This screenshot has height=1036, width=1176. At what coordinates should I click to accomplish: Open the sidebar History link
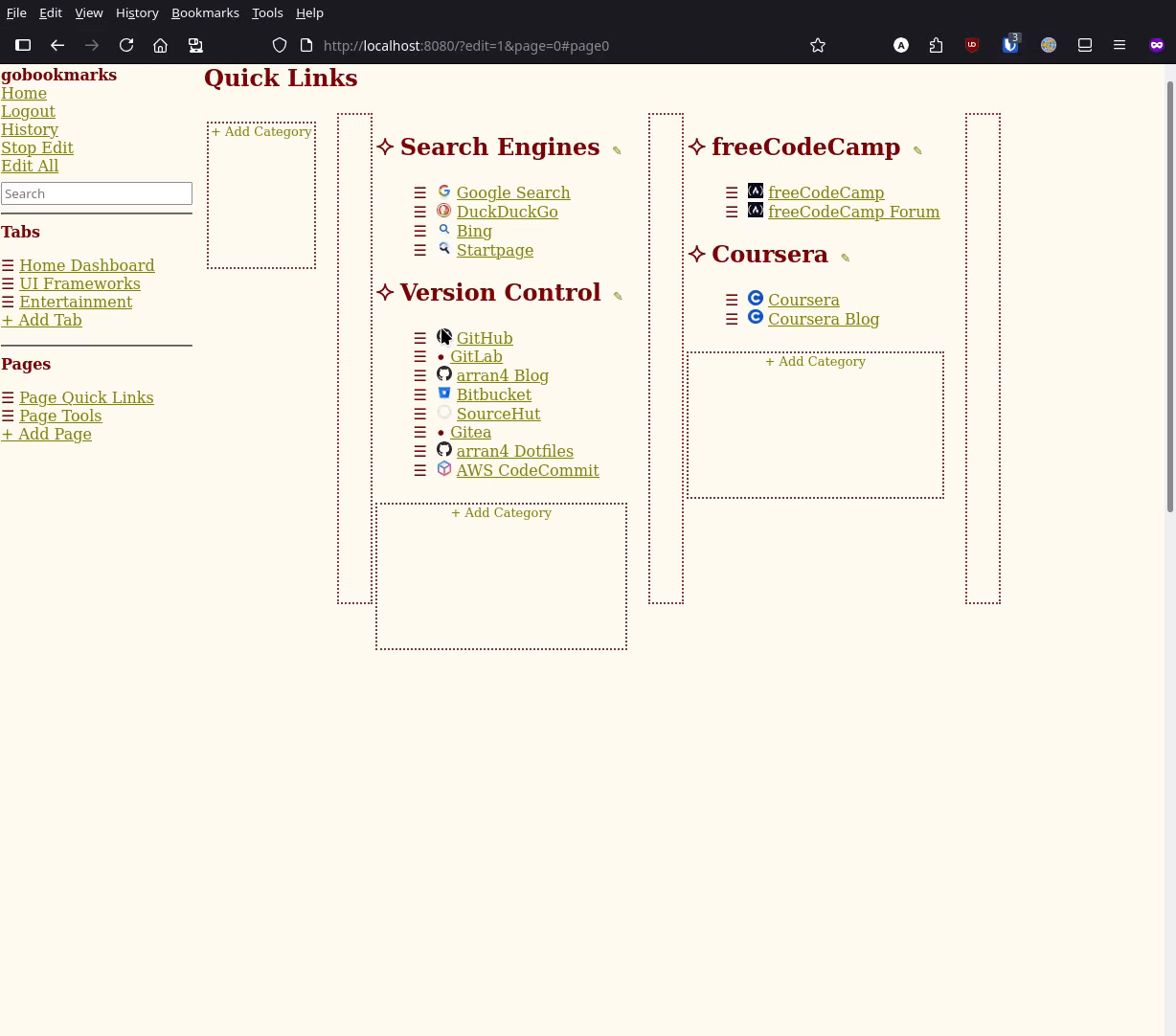point(30,129)
